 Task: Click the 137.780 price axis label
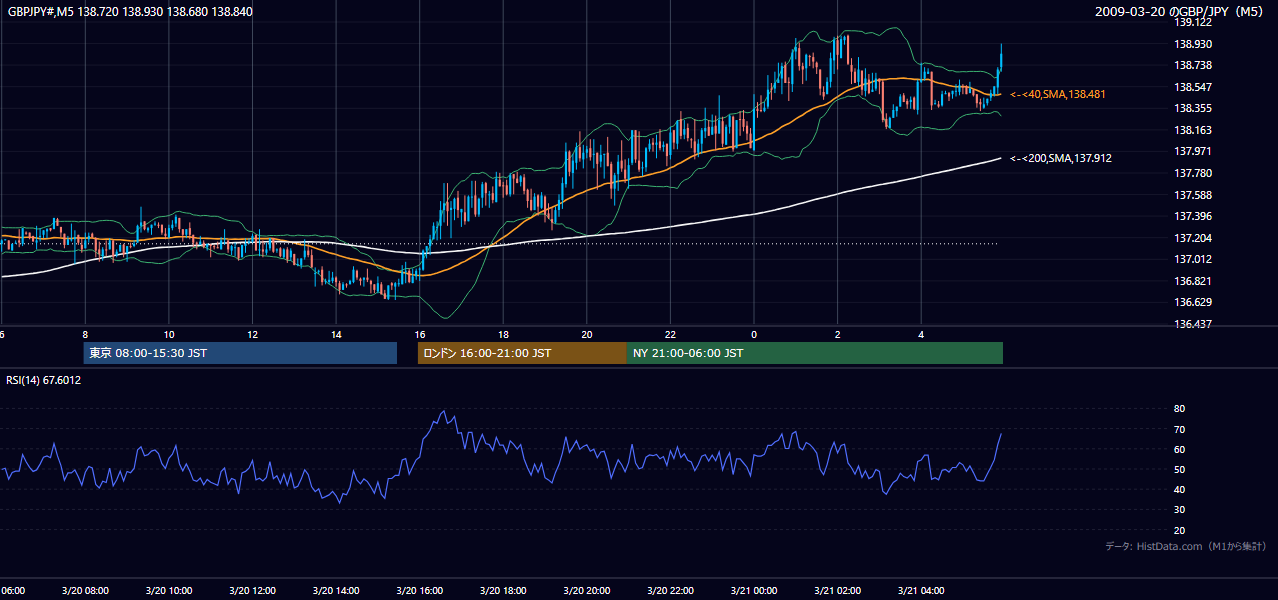click(x=1193, y=173)
